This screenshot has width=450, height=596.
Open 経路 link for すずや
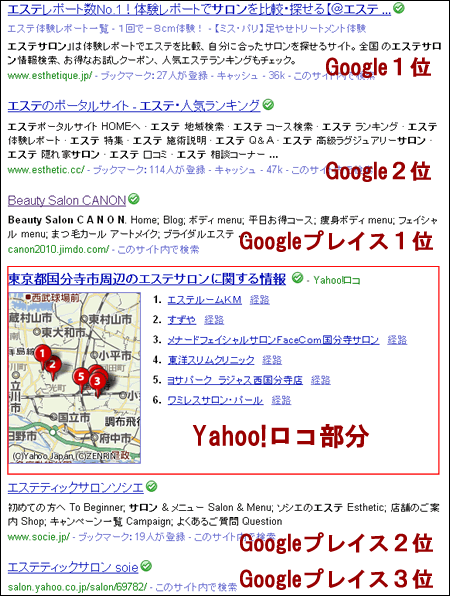tap(214, 320)
